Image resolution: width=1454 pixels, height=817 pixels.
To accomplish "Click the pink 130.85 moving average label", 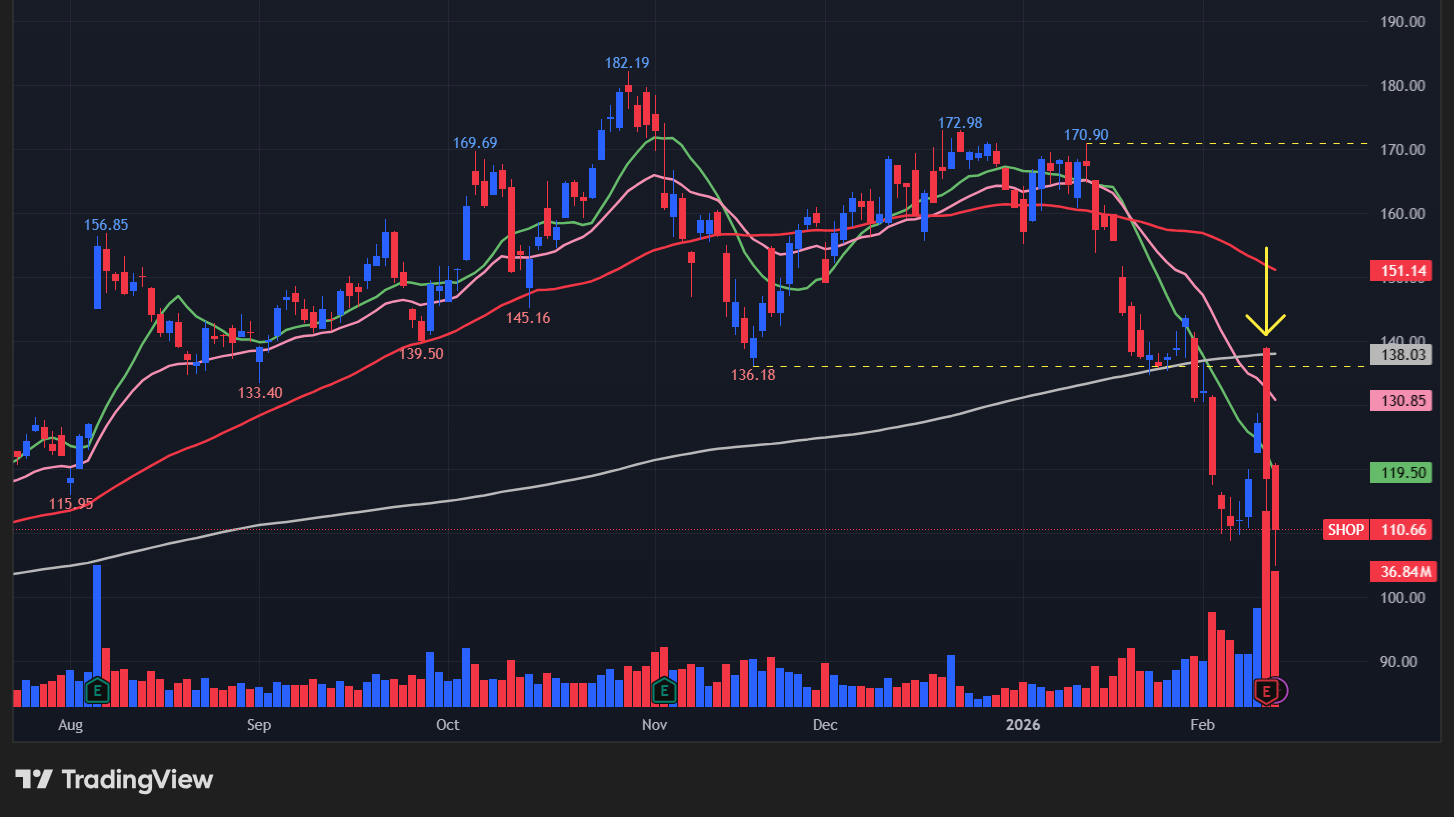I will tap(1403, 400).
